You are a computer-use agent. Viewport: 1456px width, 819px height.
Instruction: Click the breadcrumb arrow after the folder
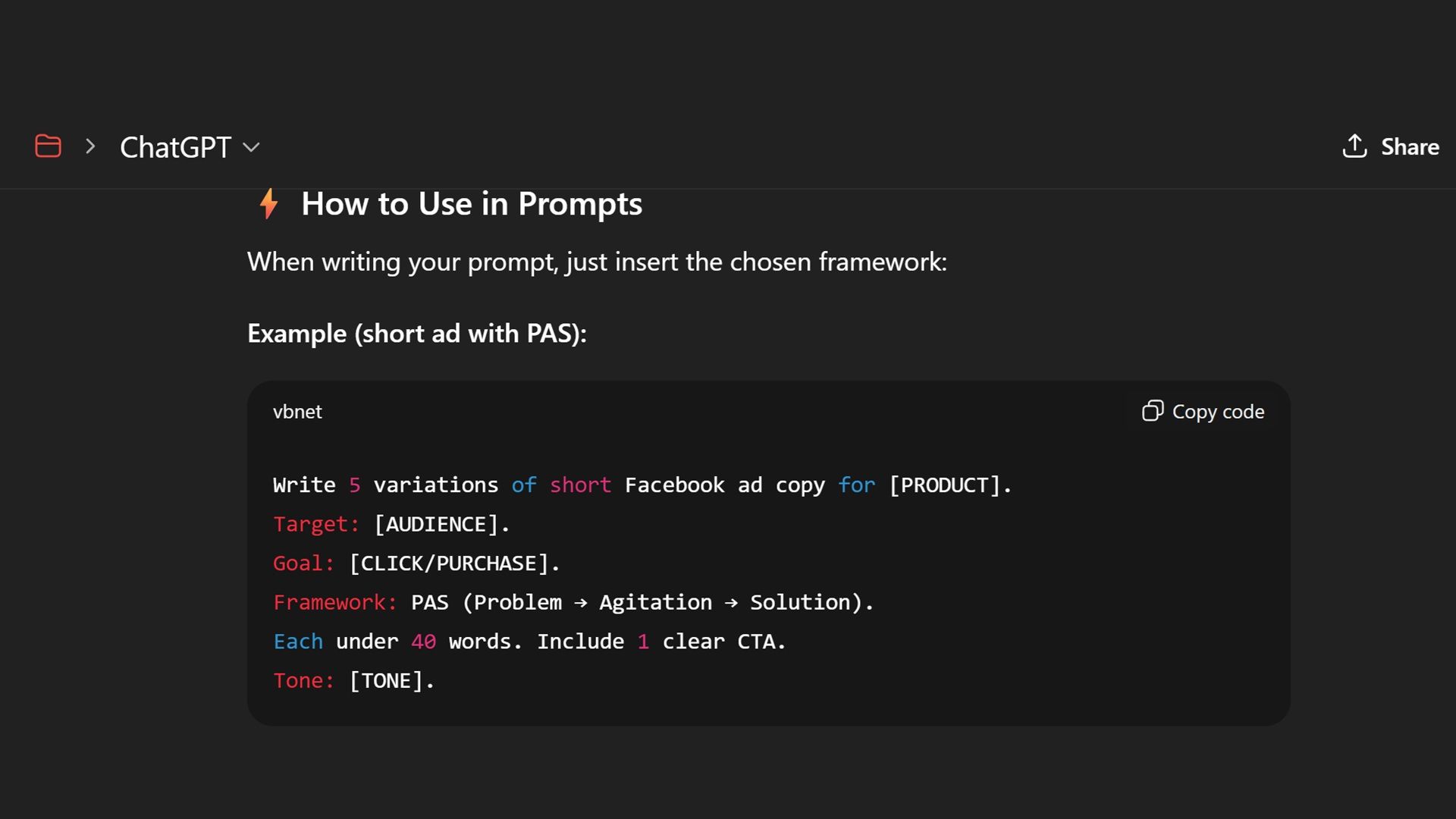(x=90, y=146)
